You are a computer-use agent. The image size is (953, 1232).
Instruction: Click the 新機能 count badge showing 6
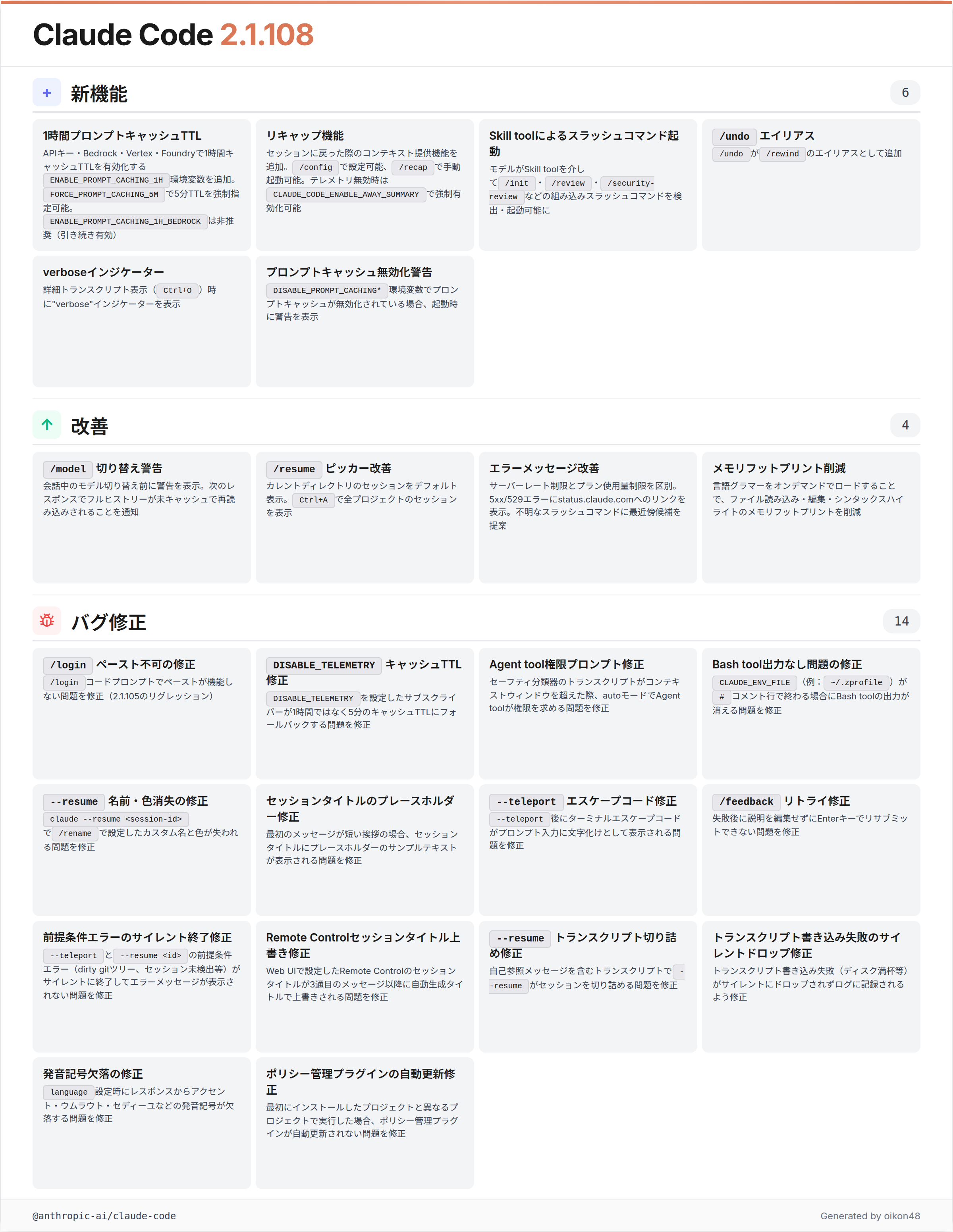click(905, 92)
